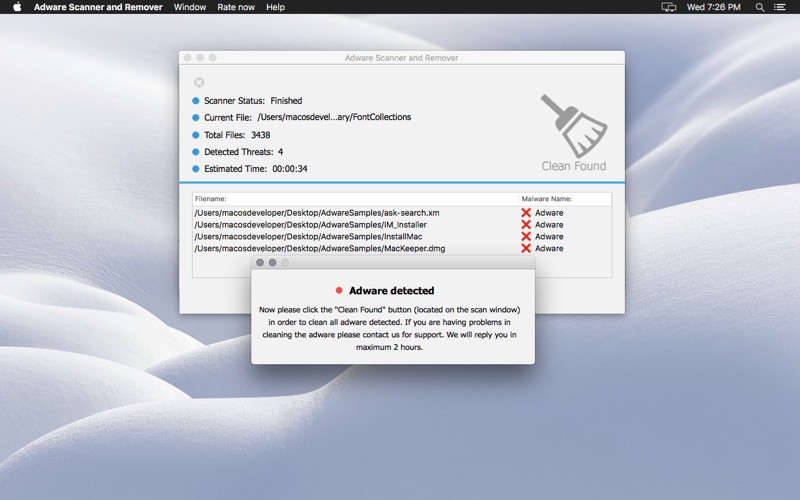The width and height of the screenshot is (800, 500).
Task: Minimize the Adware detected popup window
Action: point(272,262)
